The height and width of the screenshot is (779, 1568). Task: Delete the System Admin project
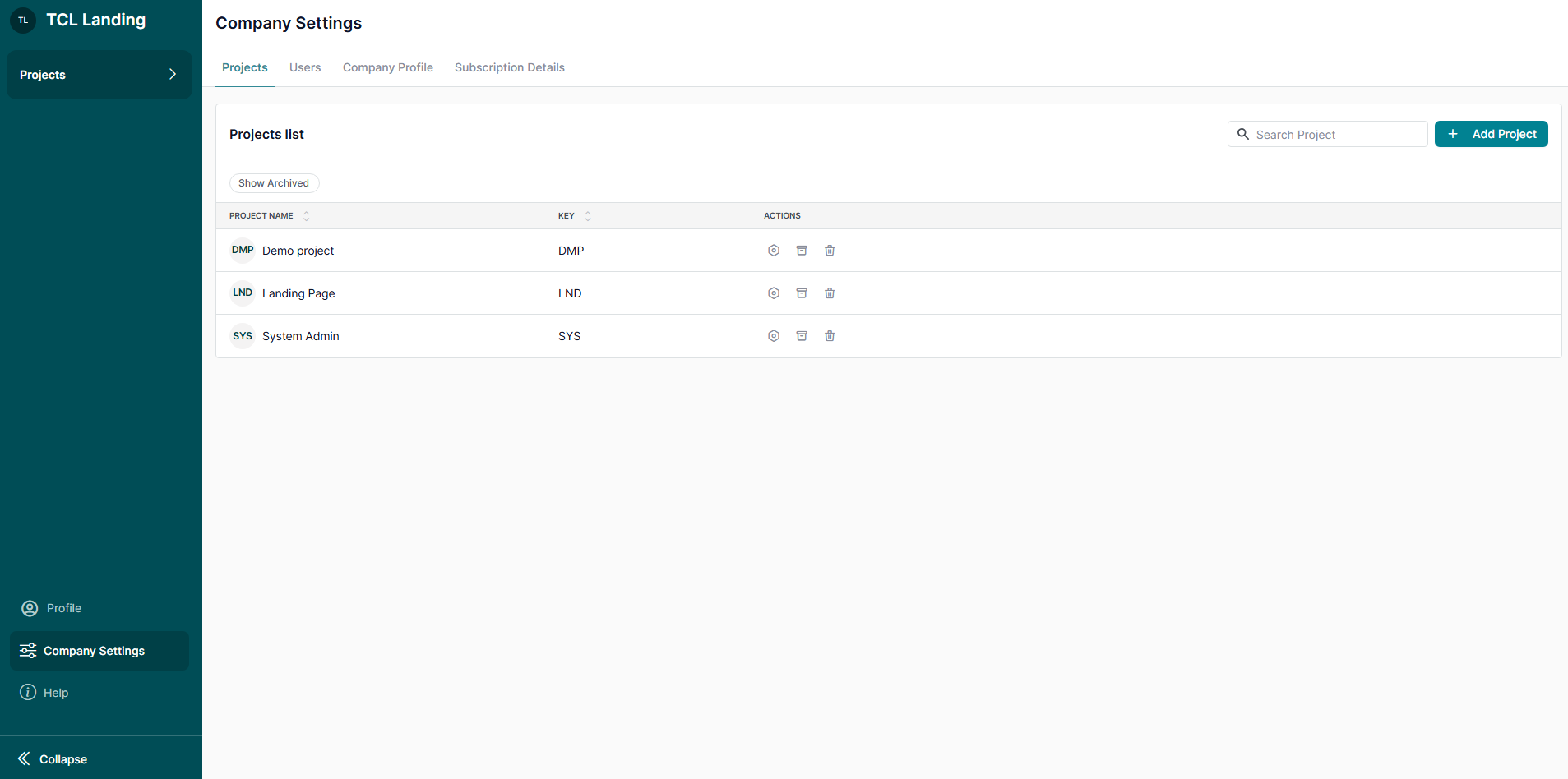click(x=830, y=336)
